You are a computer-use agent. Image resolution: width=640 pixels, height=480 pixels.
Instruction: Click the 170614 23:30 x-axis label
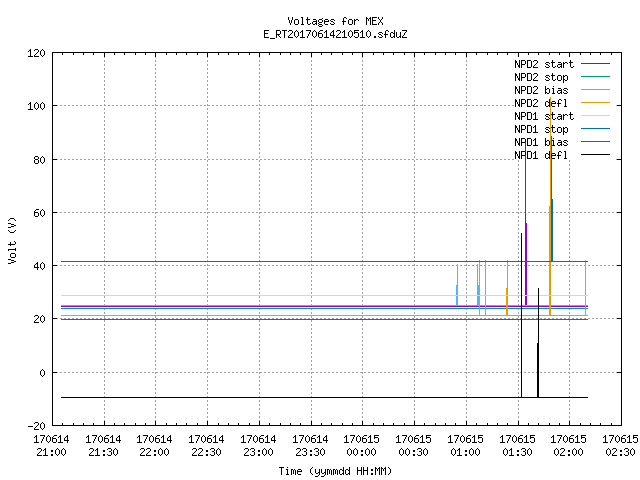(x=310, y=446)
